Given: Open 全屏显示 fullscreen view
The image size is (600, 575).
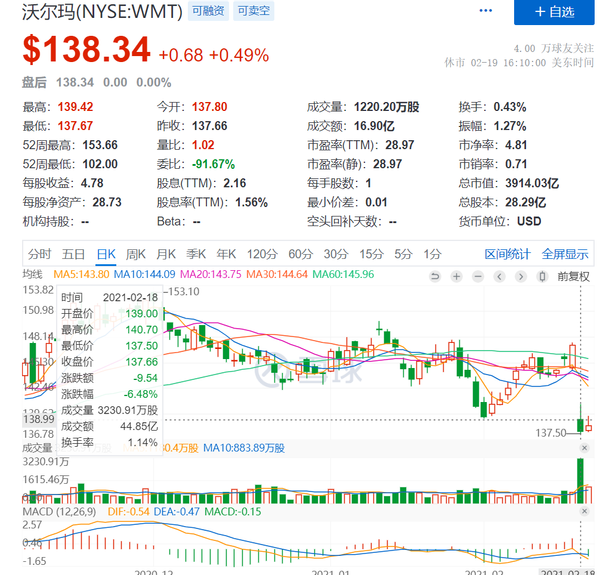Looking at the screenshot, I should click(x=565, y=254).
